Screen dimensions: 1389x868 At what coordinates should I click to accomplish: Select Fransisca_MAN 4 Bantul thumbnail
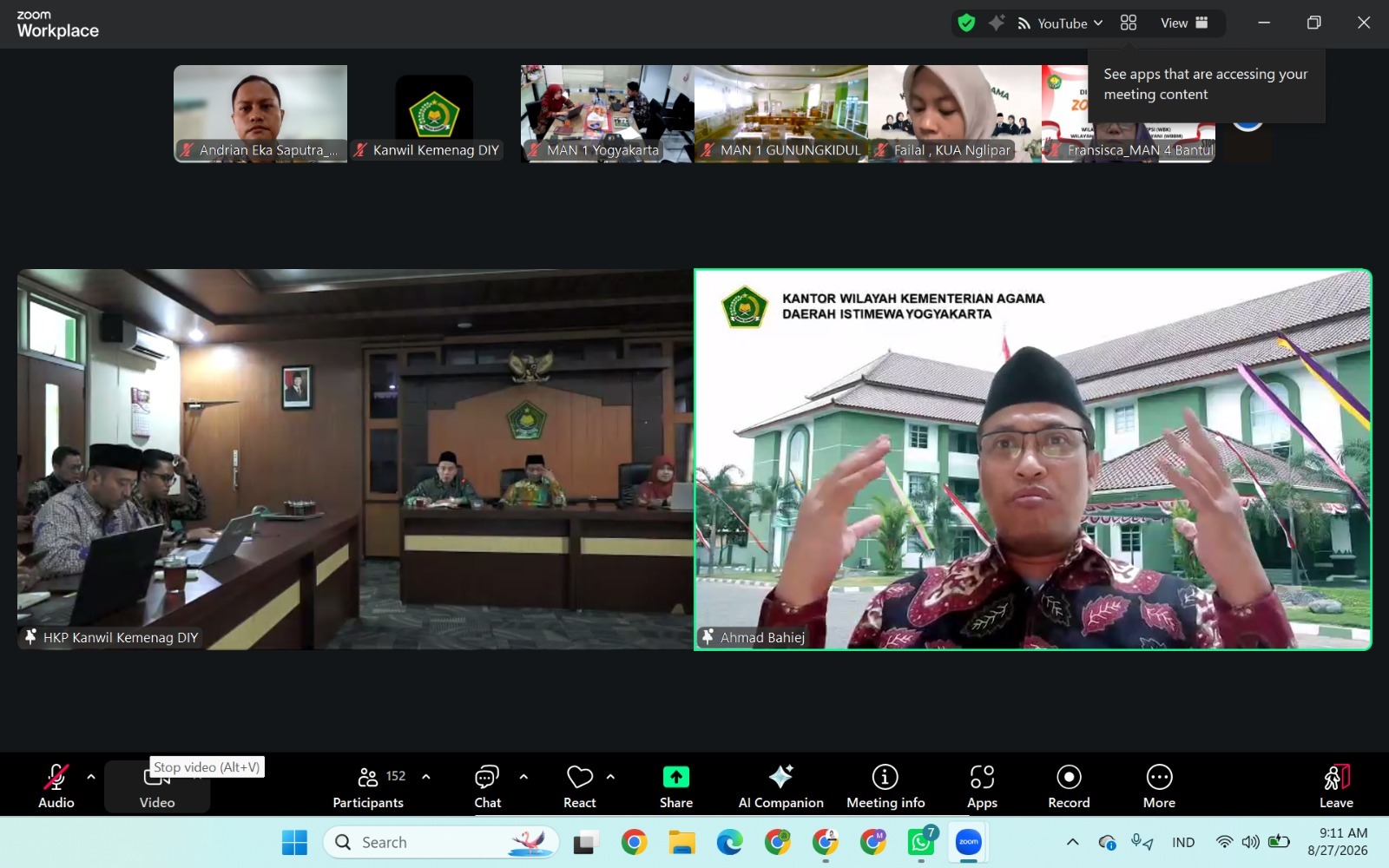point(1129,114)
